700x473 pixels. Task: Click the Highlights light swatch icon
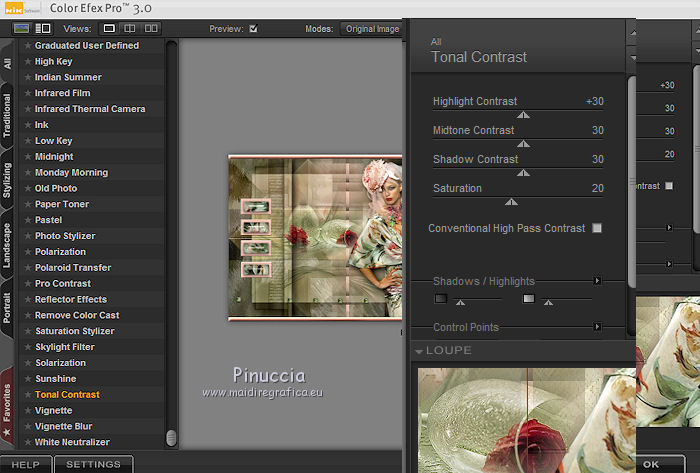529,298
